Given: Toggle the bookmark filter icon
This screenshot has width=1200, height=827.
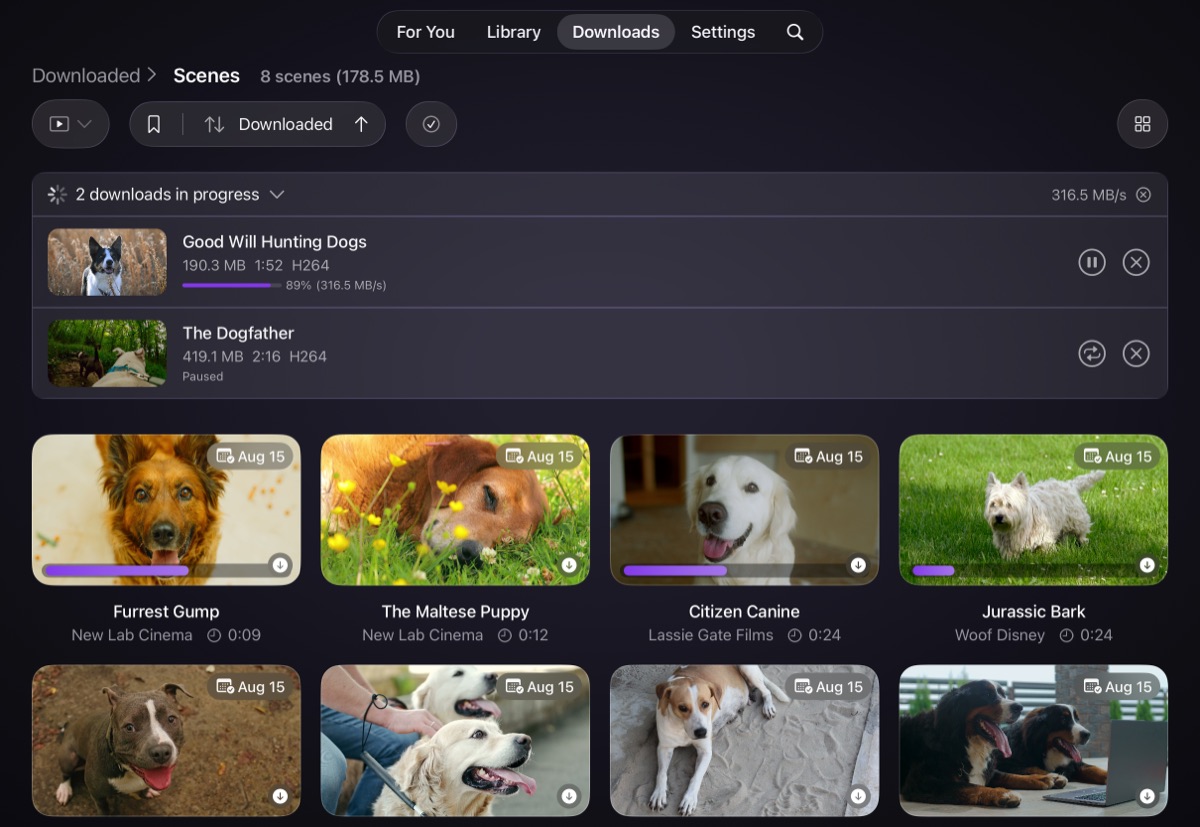Looking at the screenshot, I should coord(154,124).
